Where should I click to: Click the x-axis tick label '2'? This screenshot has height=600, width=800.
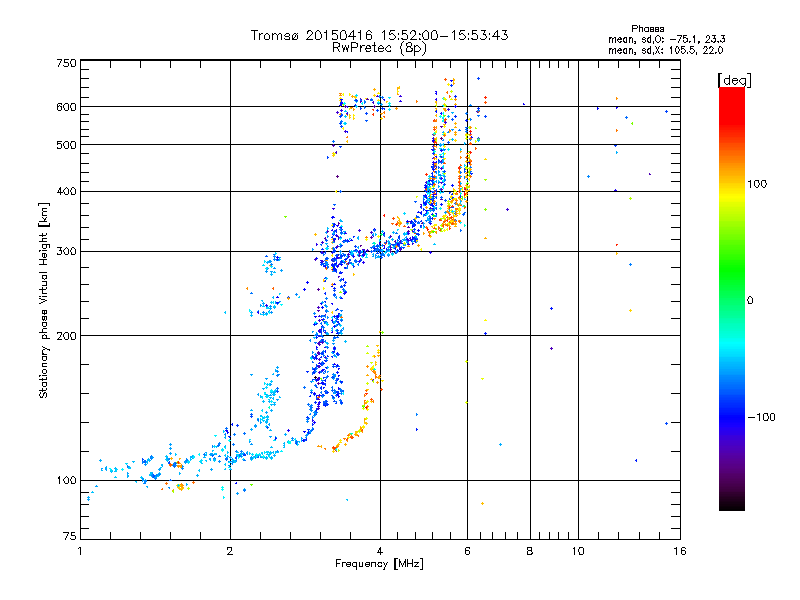click(x=230, y=551)
